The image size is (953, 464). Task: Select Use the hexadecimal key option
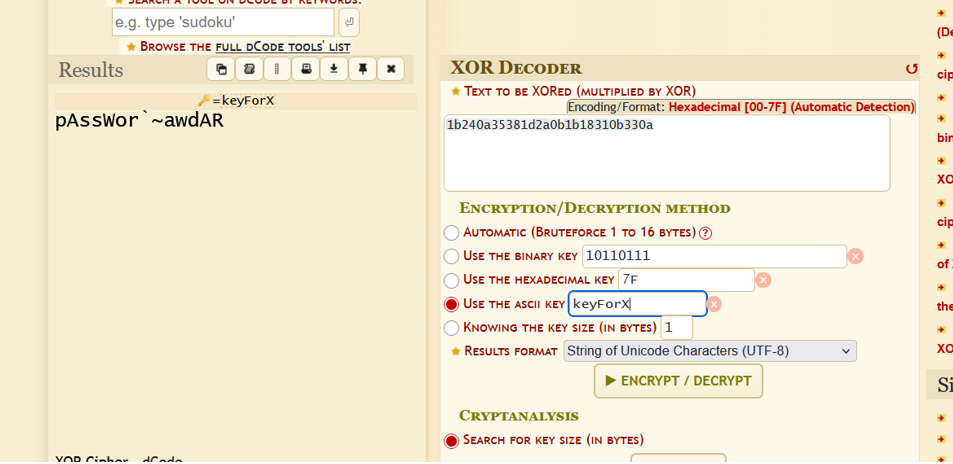[x=451, y=280]
